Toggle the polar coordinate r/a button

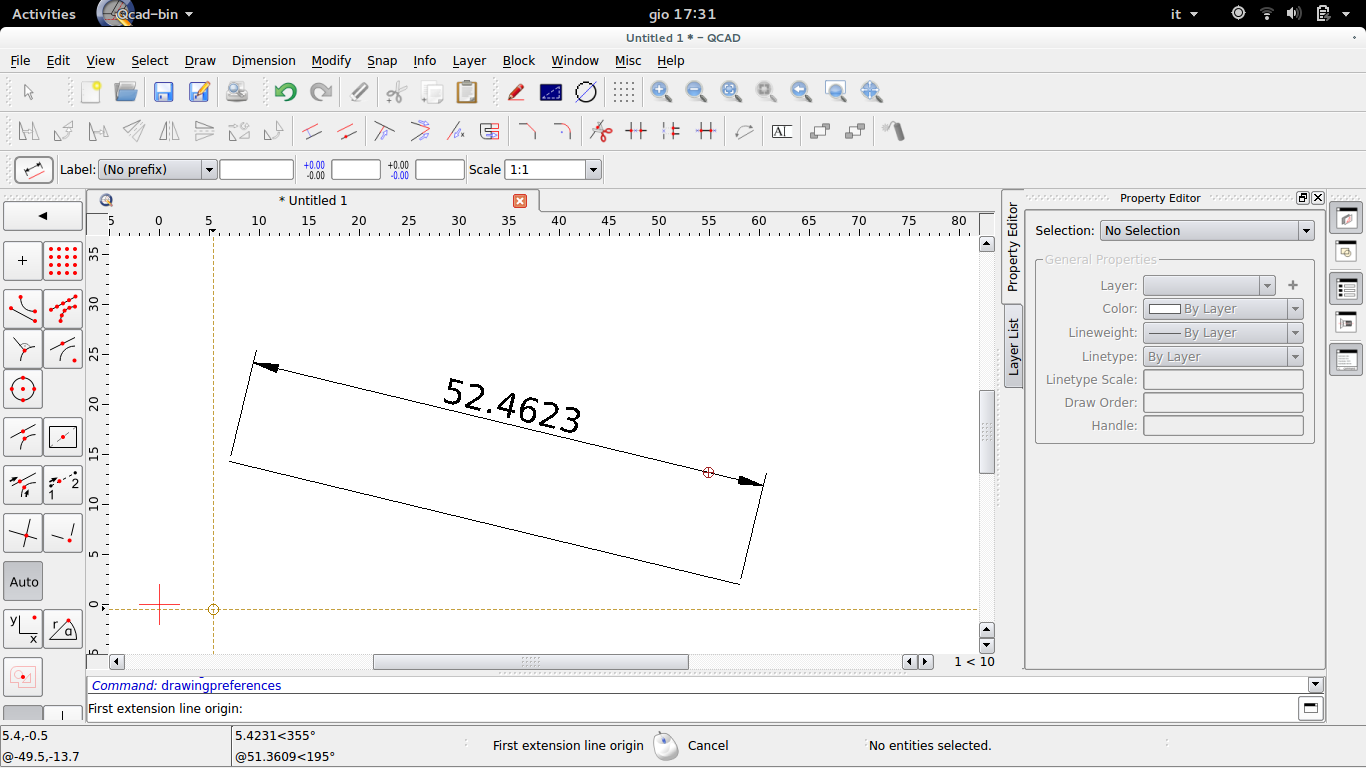[63, 629]
